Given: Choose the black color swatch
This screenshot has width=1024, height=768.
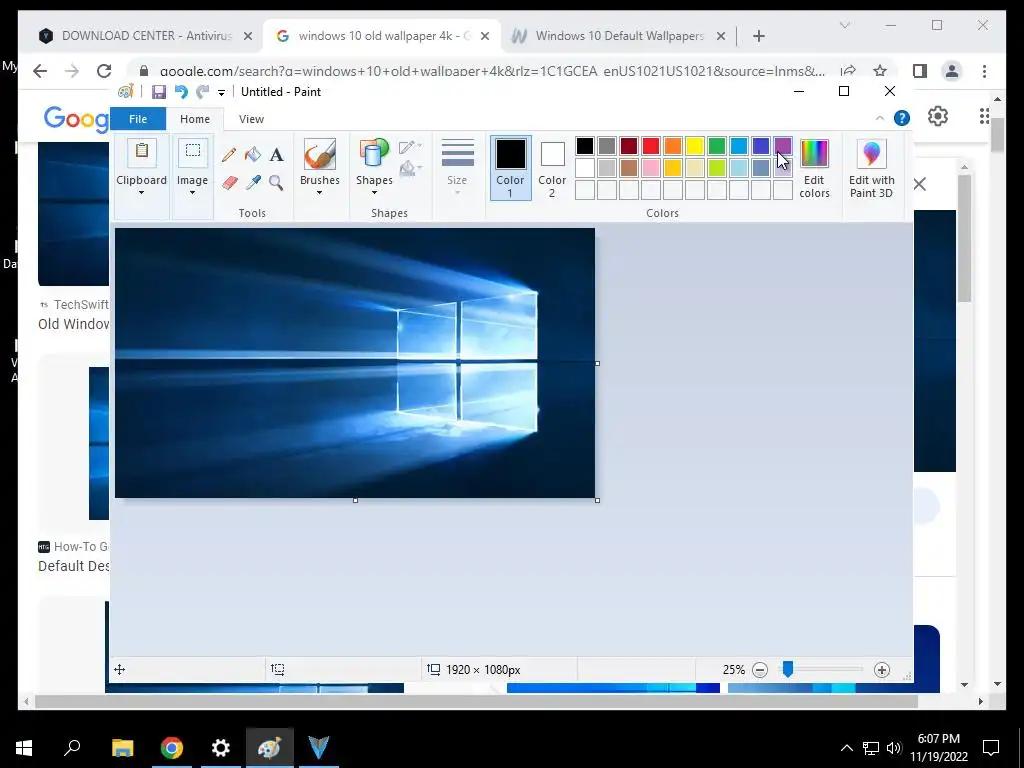Looking at the screenshot, I should pos(584,146).
